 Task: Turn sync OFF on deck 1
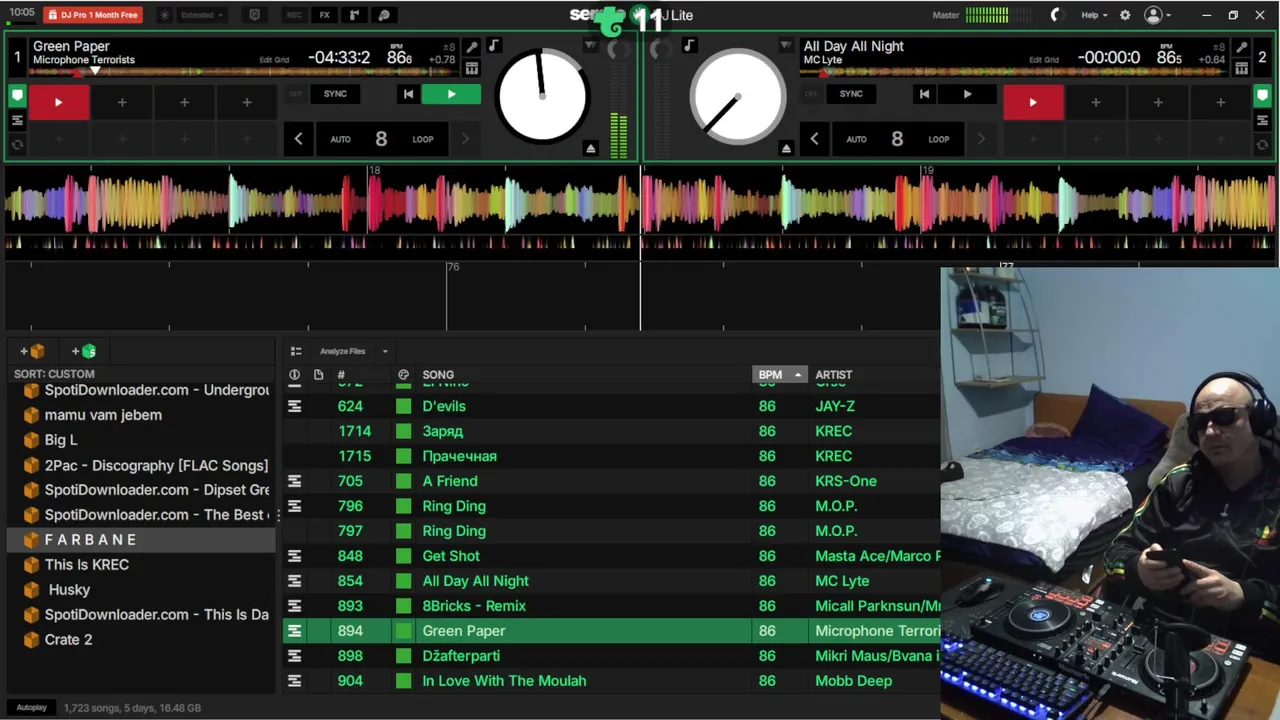tap(295, 94)
